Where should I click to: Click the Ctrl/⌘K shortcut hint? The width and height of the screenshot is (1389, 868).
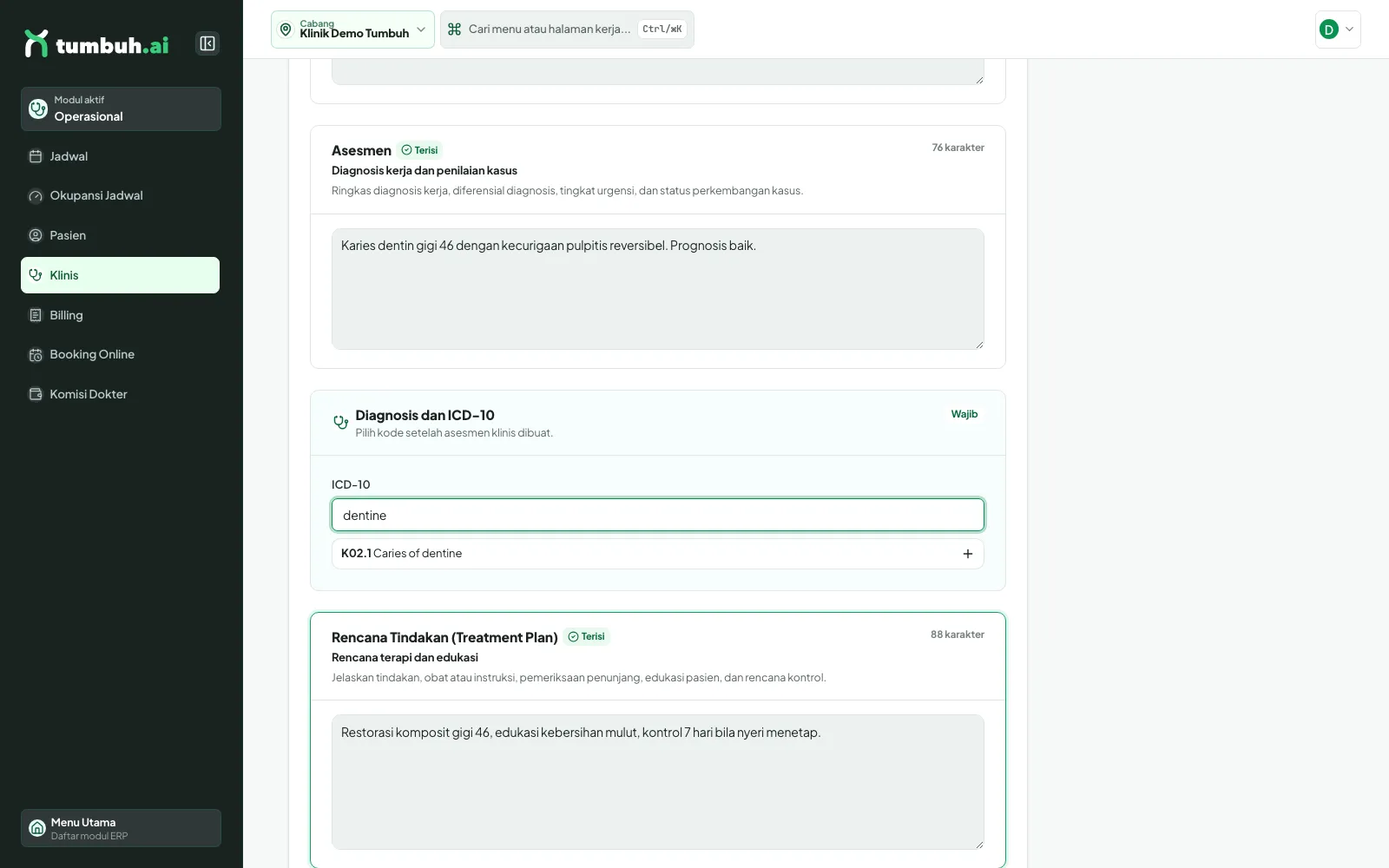(662, 30)
